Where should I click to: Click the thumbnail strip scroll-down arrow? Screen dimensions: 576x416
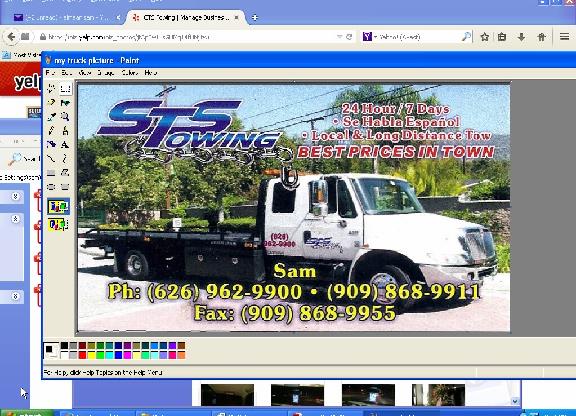[515, 401]
